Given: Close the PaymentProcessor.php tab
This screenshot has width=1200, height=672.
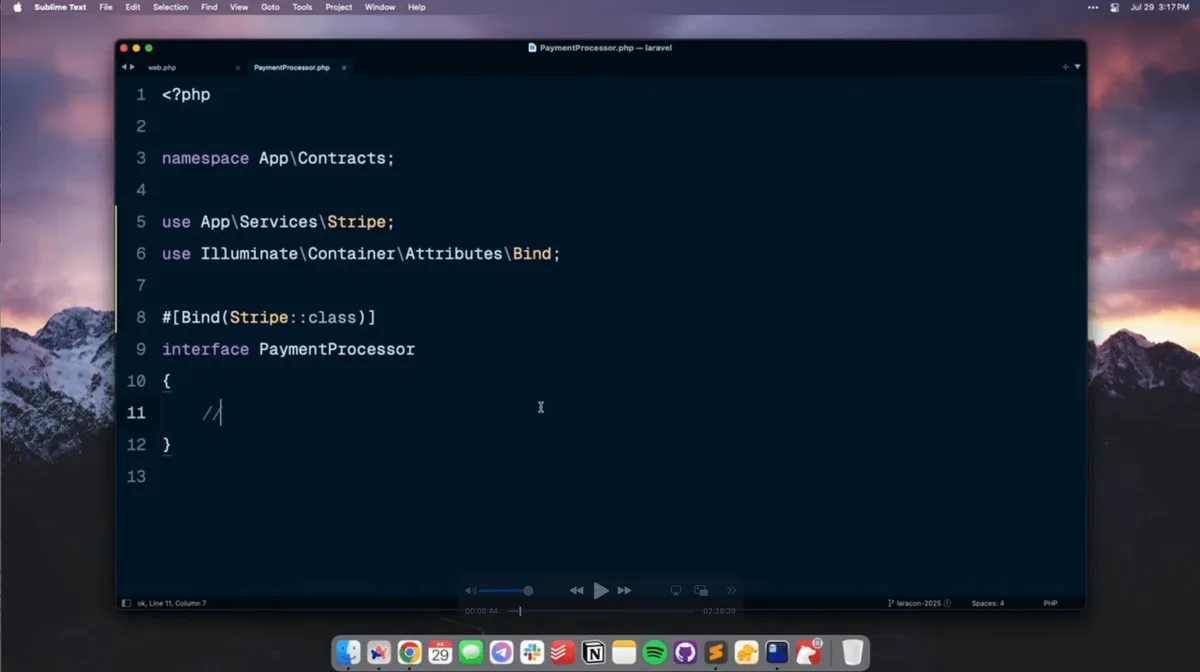Looking at the screenshot, I should (343, 67).
